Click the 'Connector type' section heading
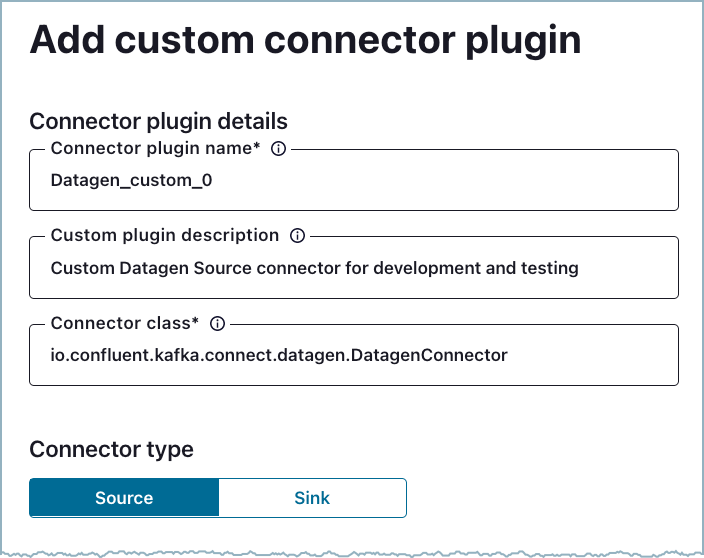Viewport: 704px width, 558px height. coord(111,449)
